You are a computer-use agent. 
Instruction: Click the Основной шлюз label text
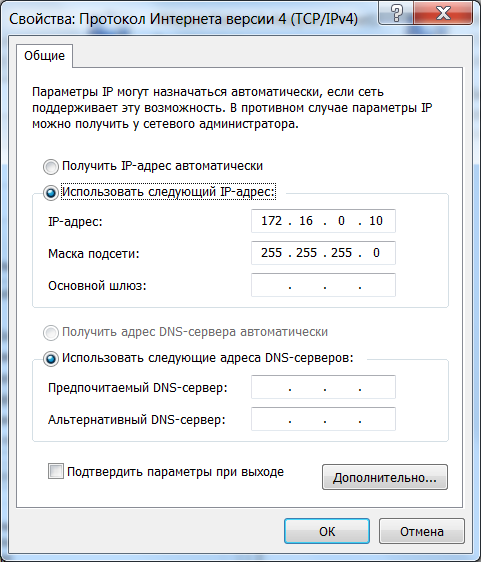[x=97, y=286]
